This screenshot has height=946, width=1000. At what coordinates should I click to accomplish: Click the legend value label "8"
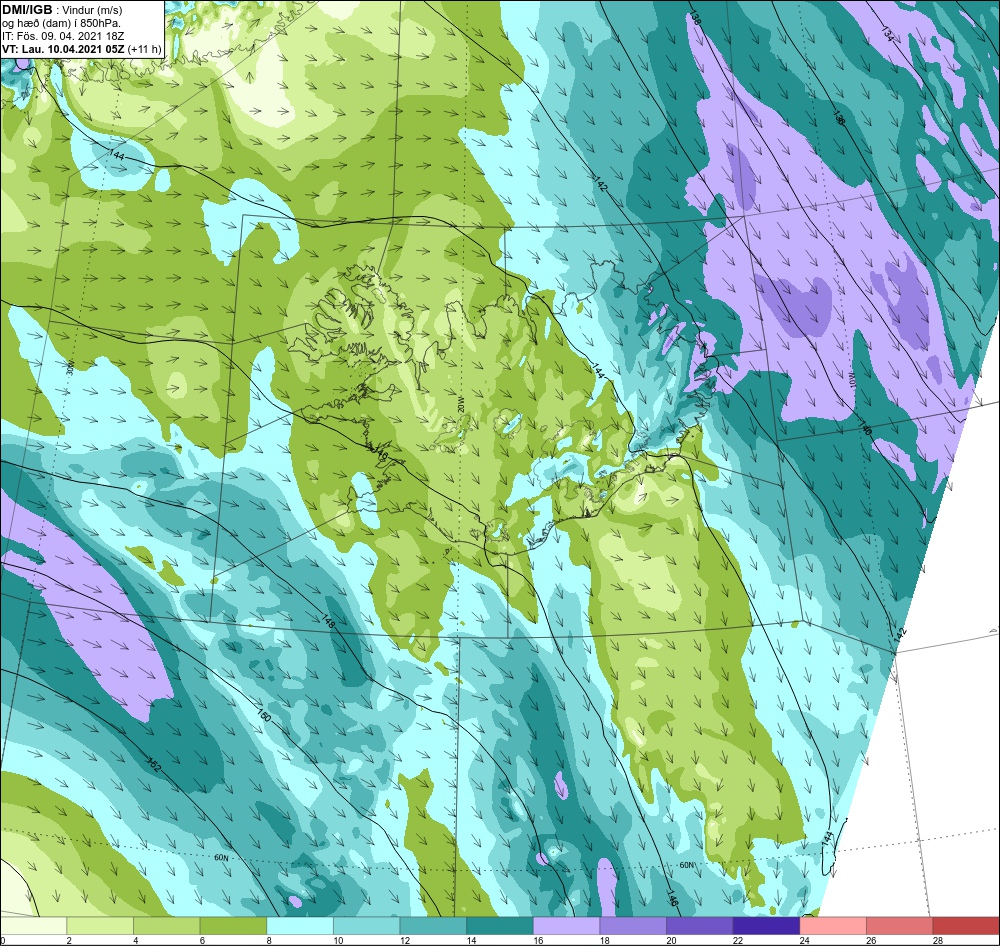click(270, 940)
